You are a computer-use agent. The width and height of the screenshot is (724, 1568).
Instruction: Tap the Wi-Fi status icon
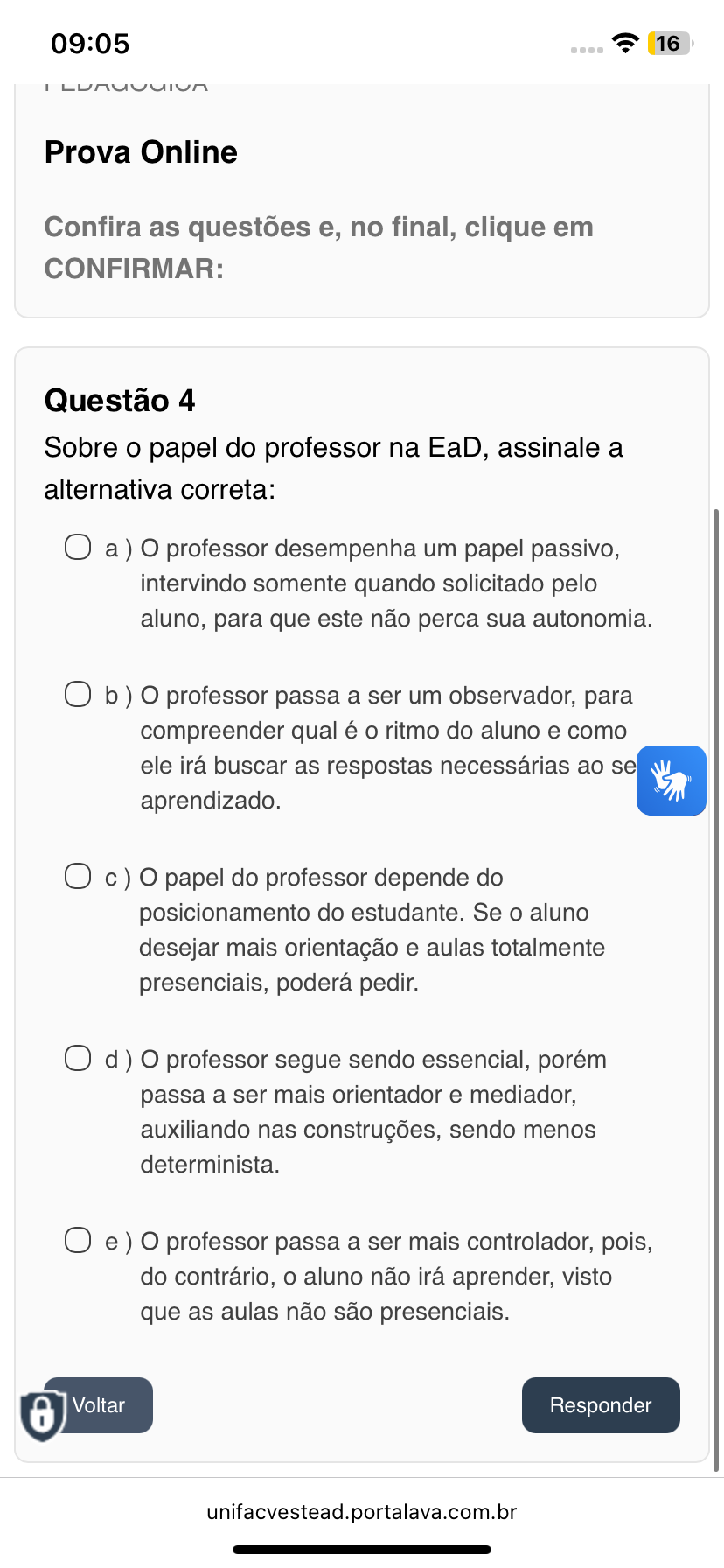(x=625, y=43)
